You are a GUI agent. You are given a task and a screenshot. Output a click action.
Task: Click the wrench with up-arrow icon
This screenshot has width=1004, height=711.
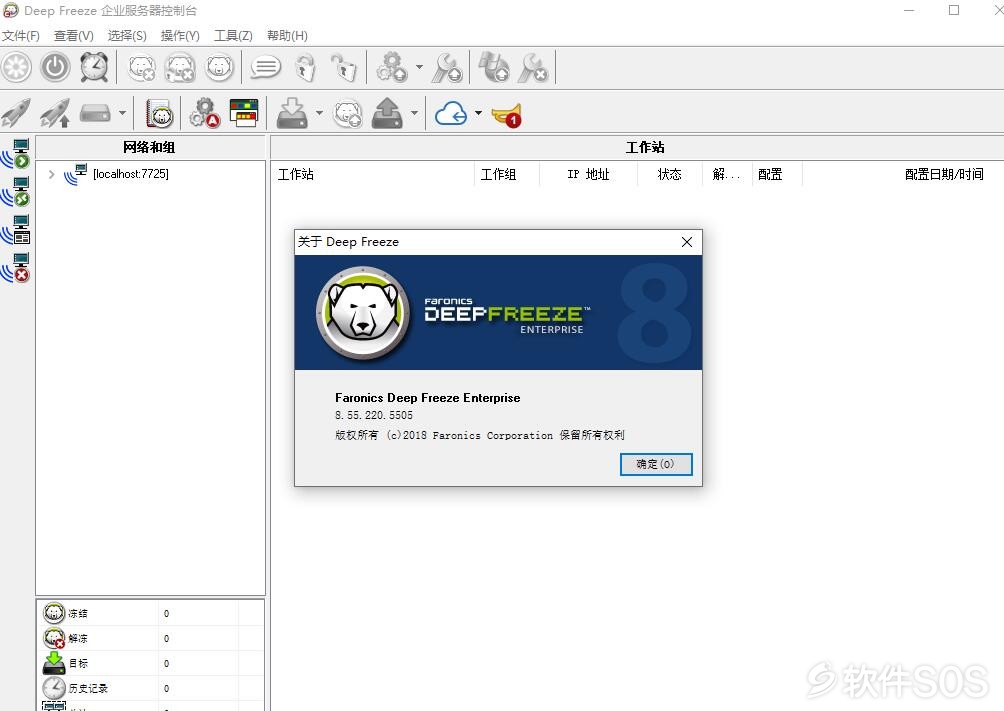[447, 67]
